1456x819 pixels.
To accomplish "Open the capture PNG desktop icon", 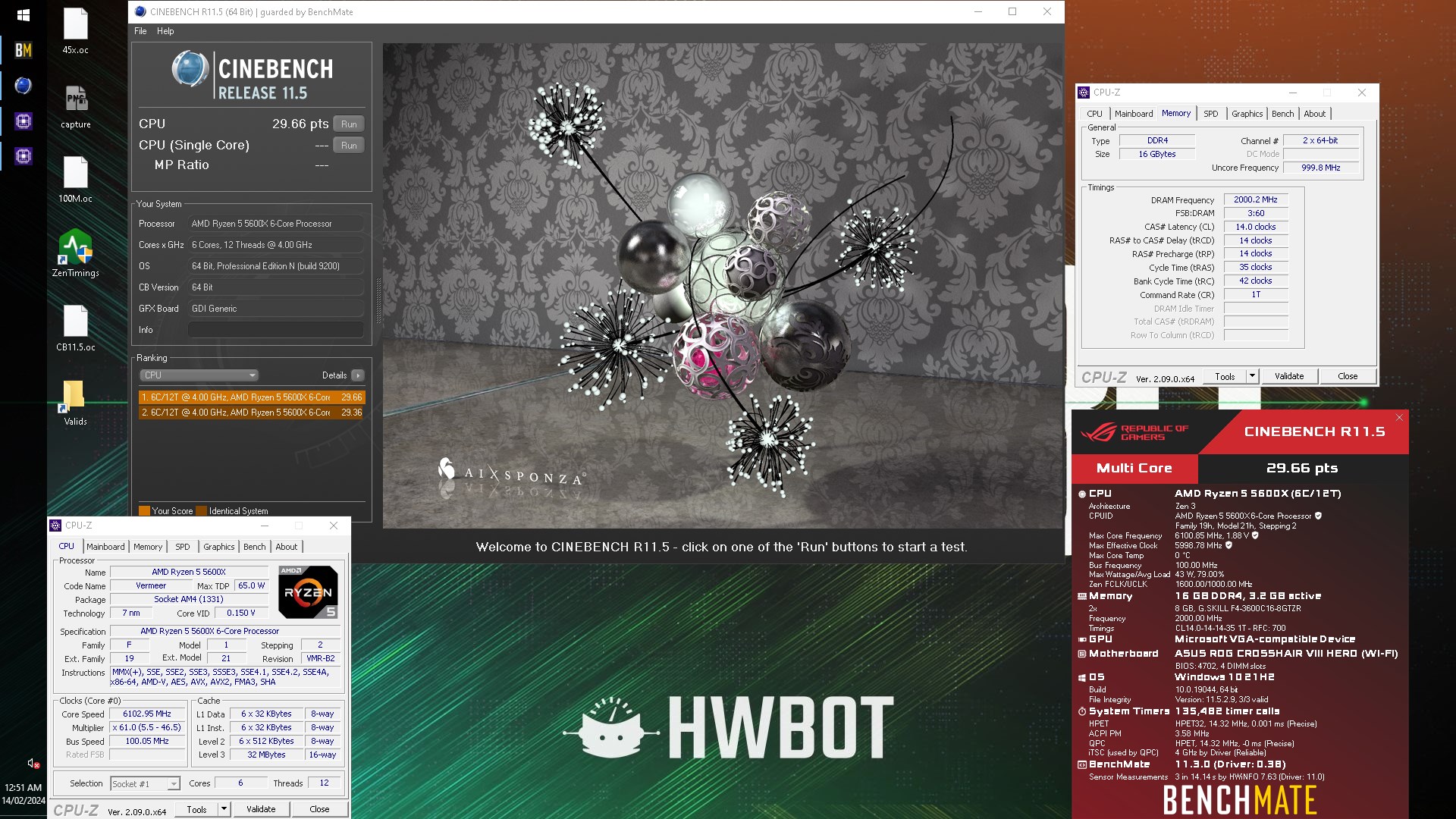I will pyautogui.click(x=75, y=106).
